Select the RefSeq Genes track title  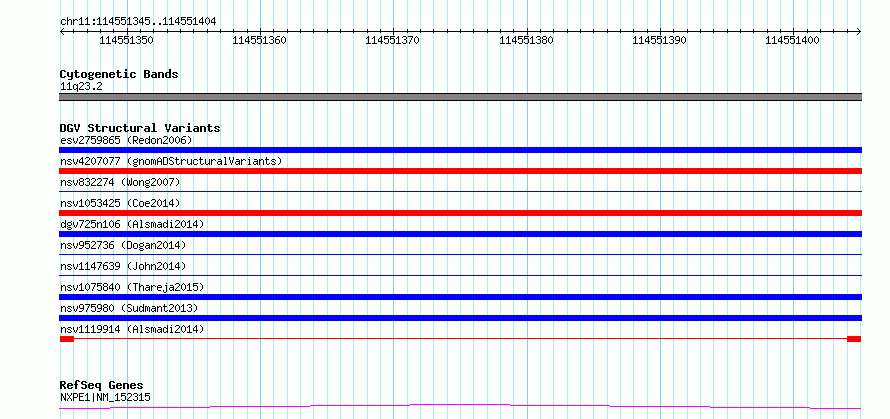tap(101, 385)
